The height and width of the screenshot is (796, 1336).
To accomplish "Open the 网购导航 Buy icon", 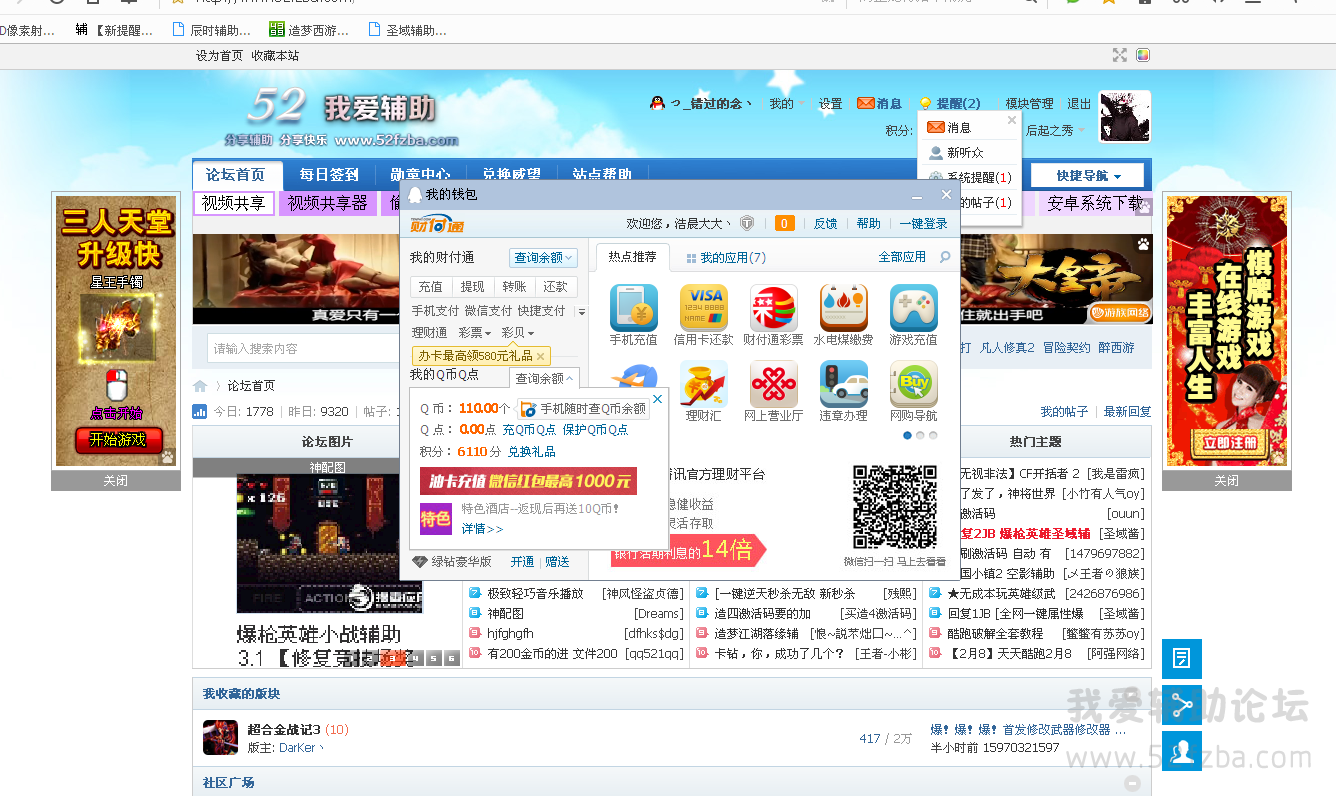I will coord(914,384).
